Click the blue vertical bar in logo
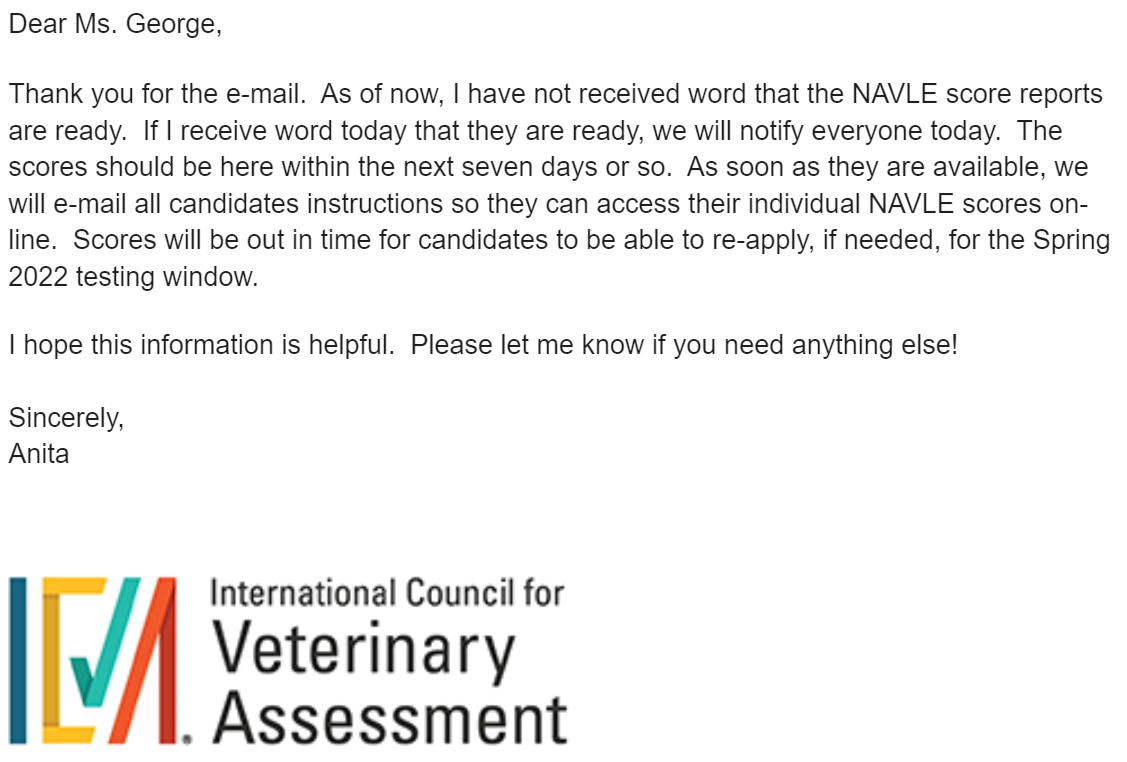The height and width of the screenshot is (762, 1127). coord(19,660)
